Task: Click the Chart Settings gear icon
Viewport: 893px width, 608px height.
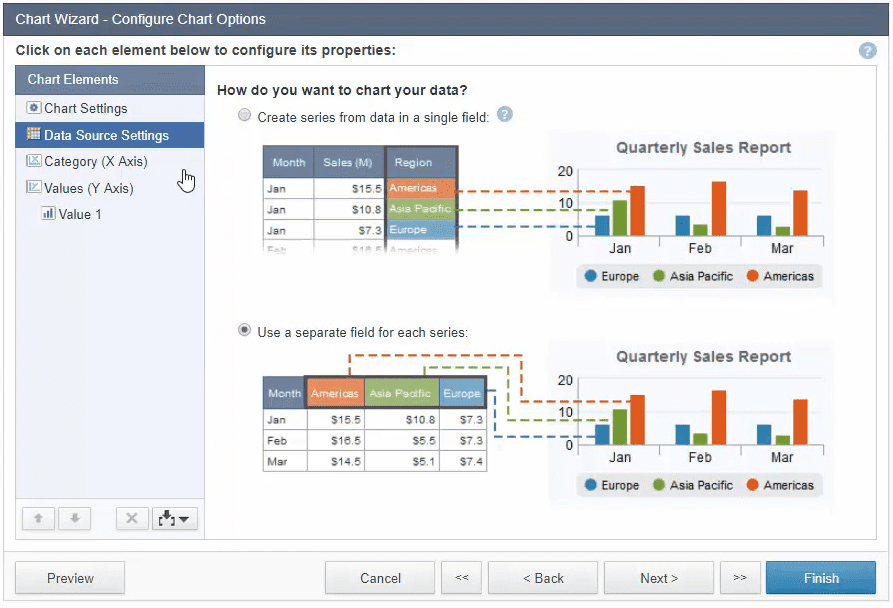Action: pyautogui.click(x=34, y=108)
